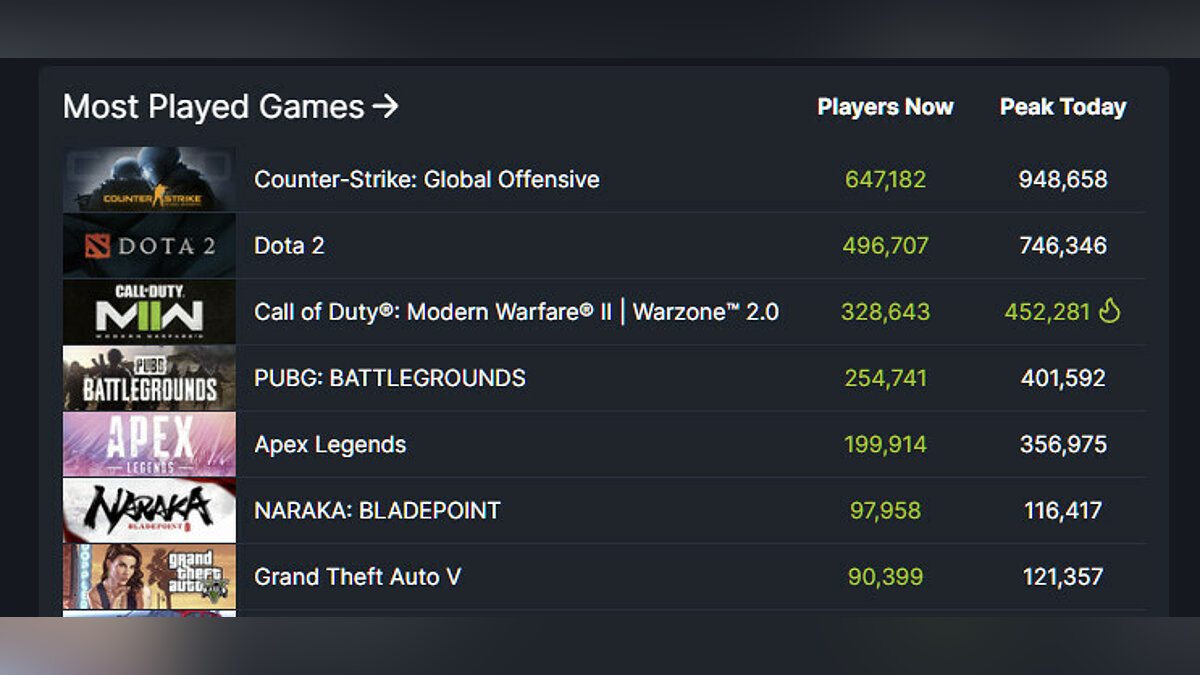Click the 647,182 current players count
The width and height of the screenshot is (1200, 675).
[x=886, y=180]
